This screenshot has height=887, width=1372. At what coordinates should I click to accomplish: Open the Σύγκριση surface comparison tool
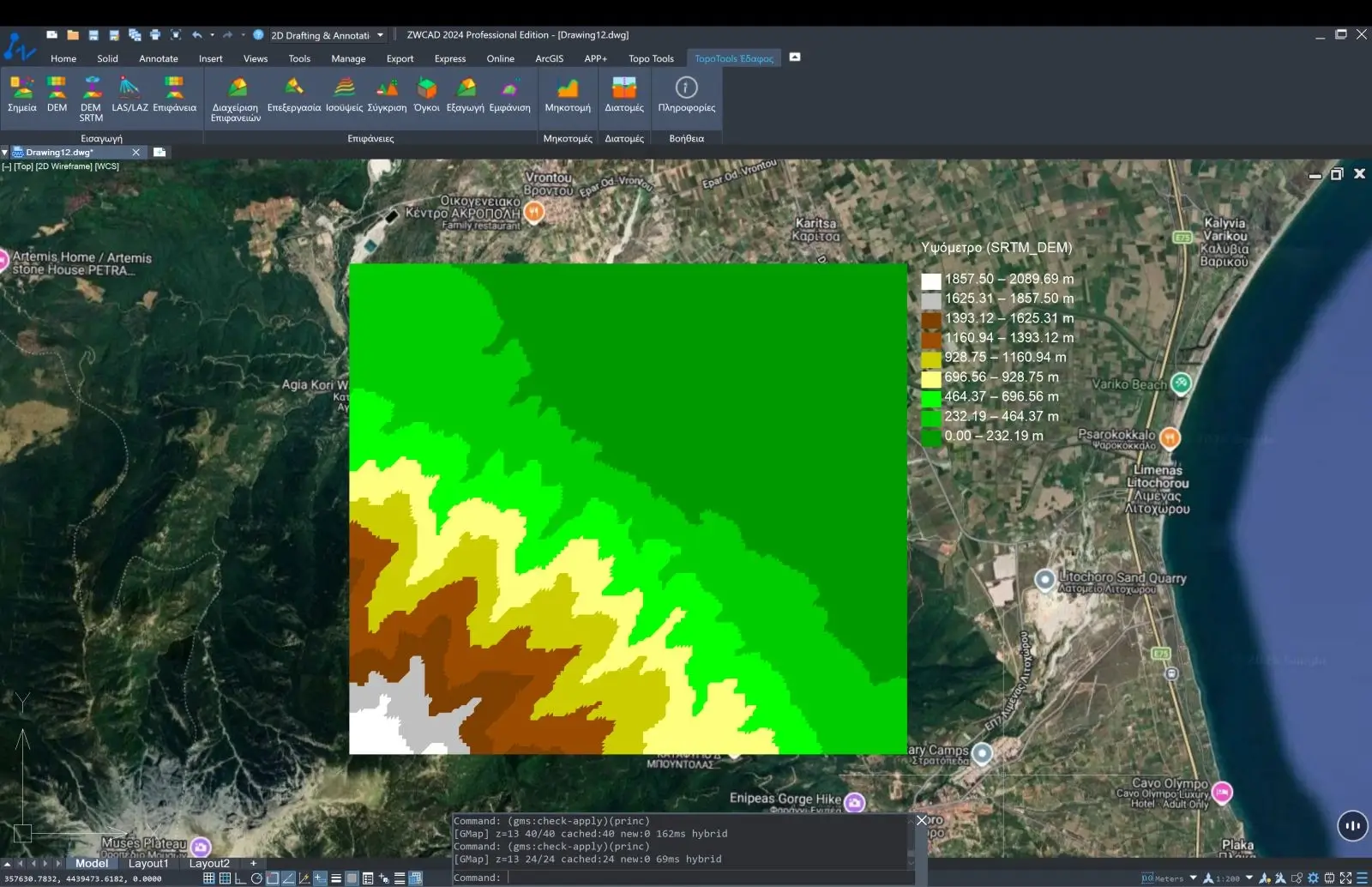(387, 94)
